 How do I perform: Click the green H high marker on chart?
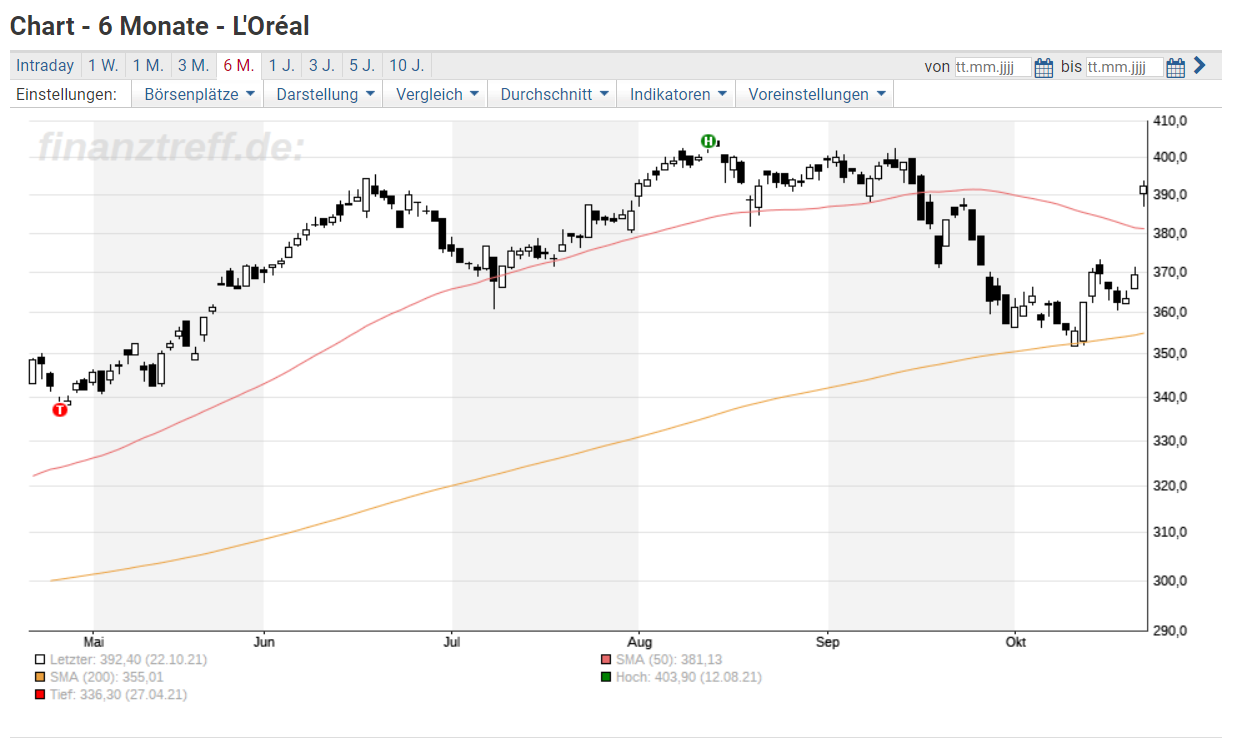click(x=709, y=141)
